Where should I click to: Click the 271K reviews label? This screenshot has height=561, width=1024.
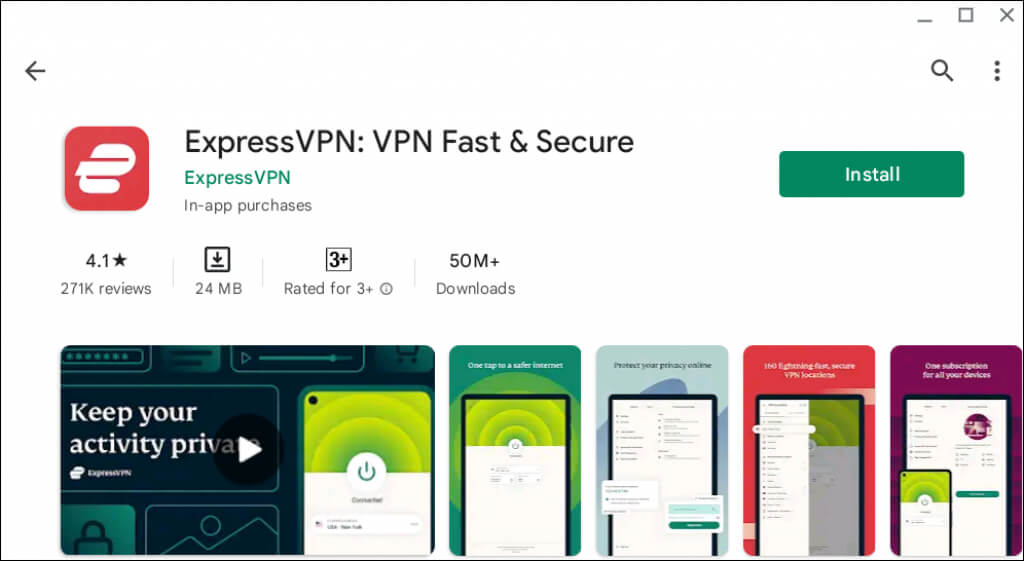[x=106, y=289]
